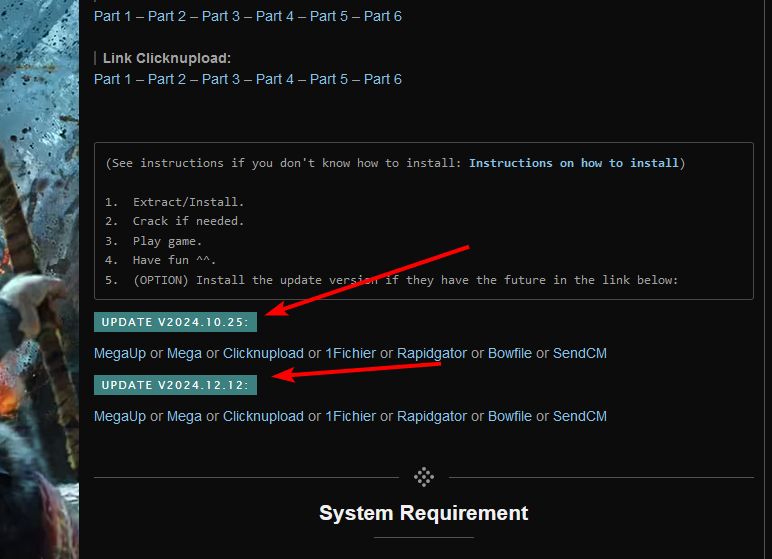Open Part 5 link in top row

329,16
